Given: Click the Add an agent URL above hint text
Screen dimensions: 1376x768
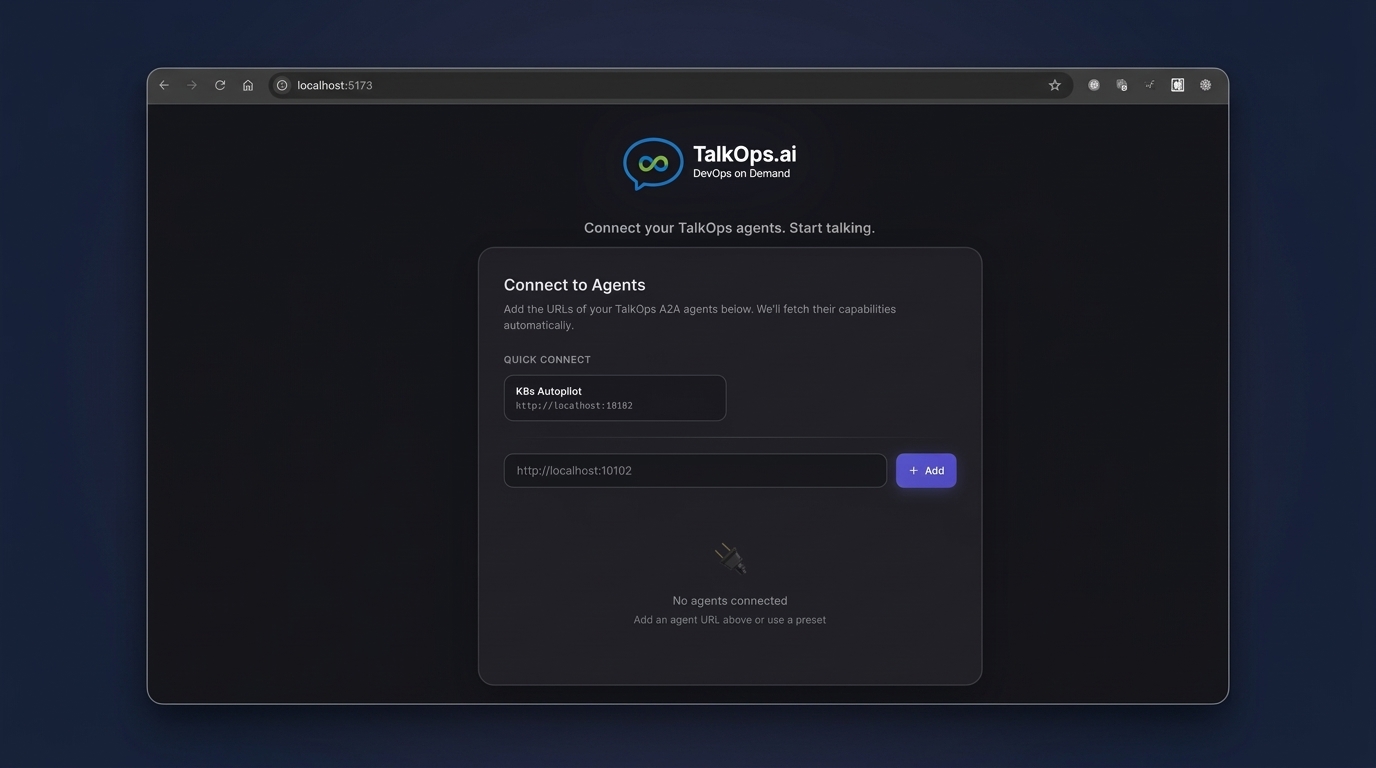Looking at the screenshot, I should (730, 620).
